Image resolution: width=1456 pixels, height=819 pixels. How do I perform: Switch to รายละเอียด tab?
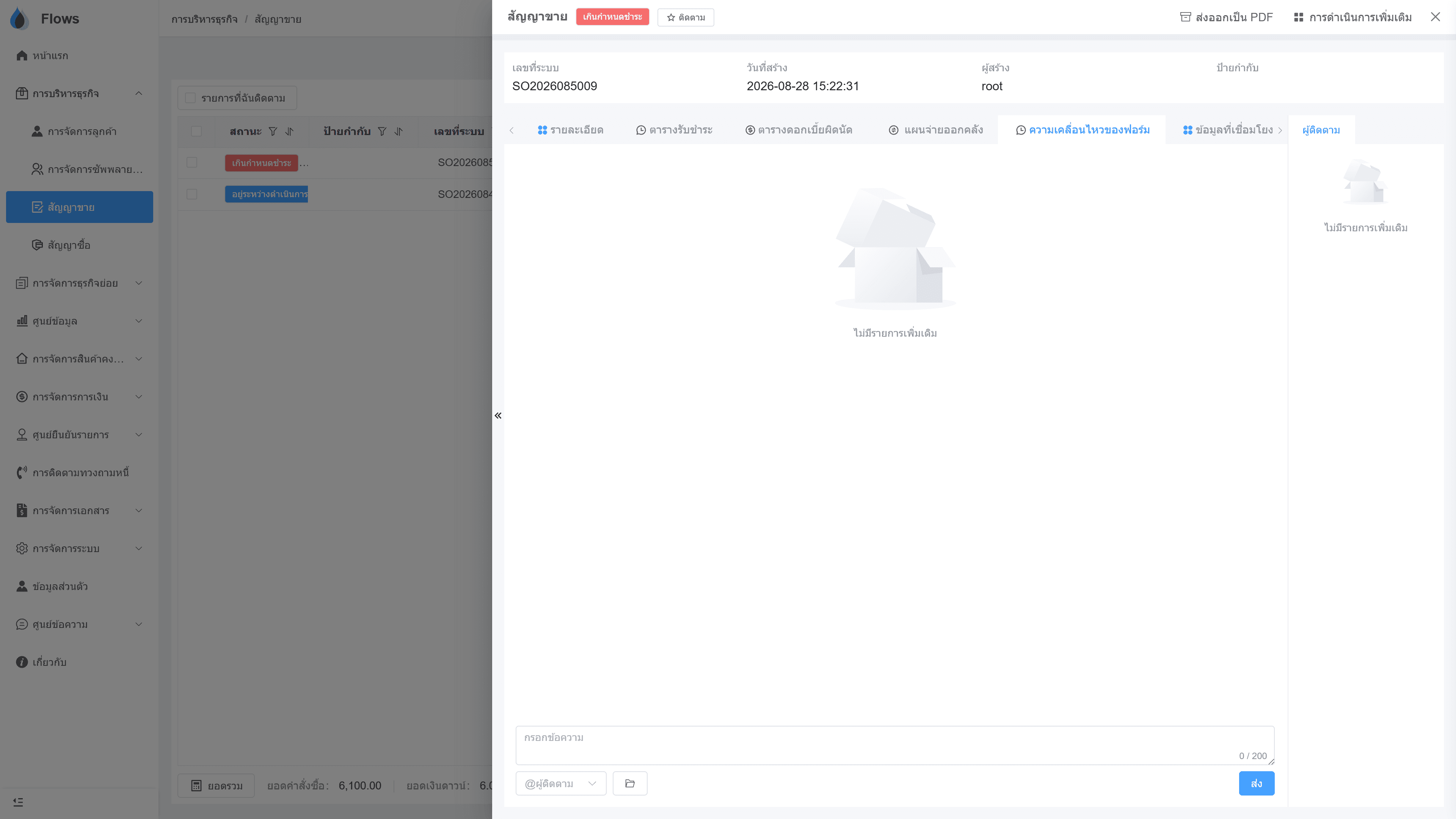[570, 130]
